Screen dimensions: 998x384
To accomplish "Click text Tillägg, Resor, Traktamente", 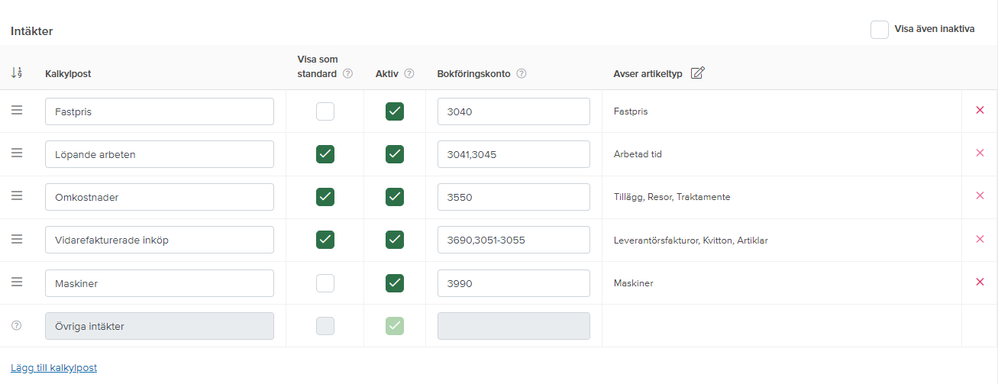I will (671, 197).
